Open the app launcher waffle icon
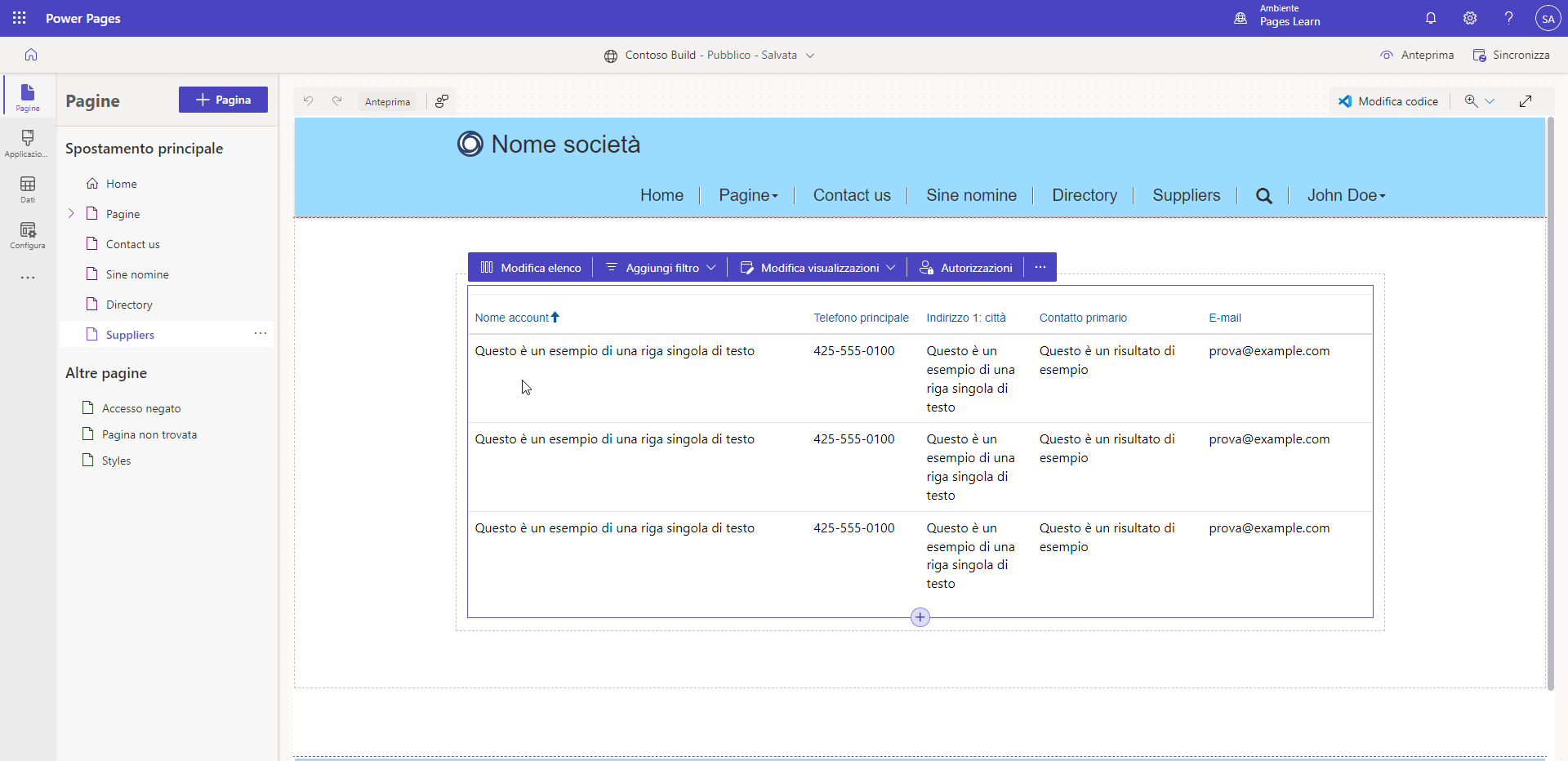The height and width of the screenshot is (761, 1568). [20, 18]
